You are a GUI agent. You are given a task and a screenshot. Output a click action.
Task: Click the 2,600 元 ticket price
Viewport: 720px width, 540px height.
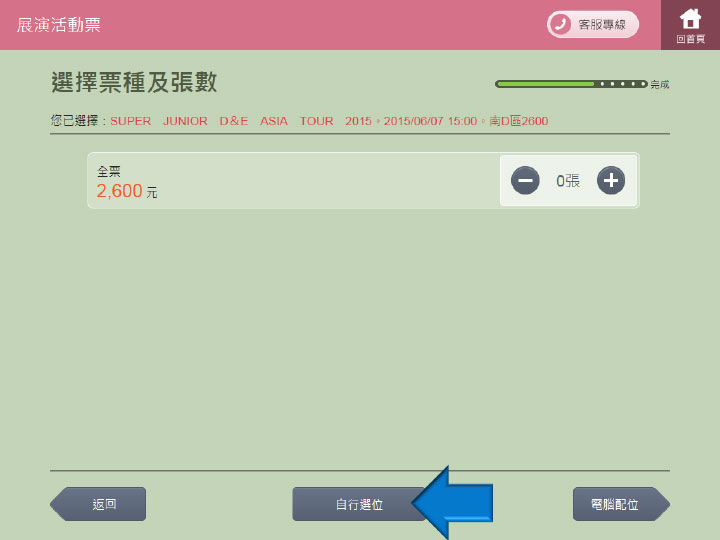click(x=126, y=191)
